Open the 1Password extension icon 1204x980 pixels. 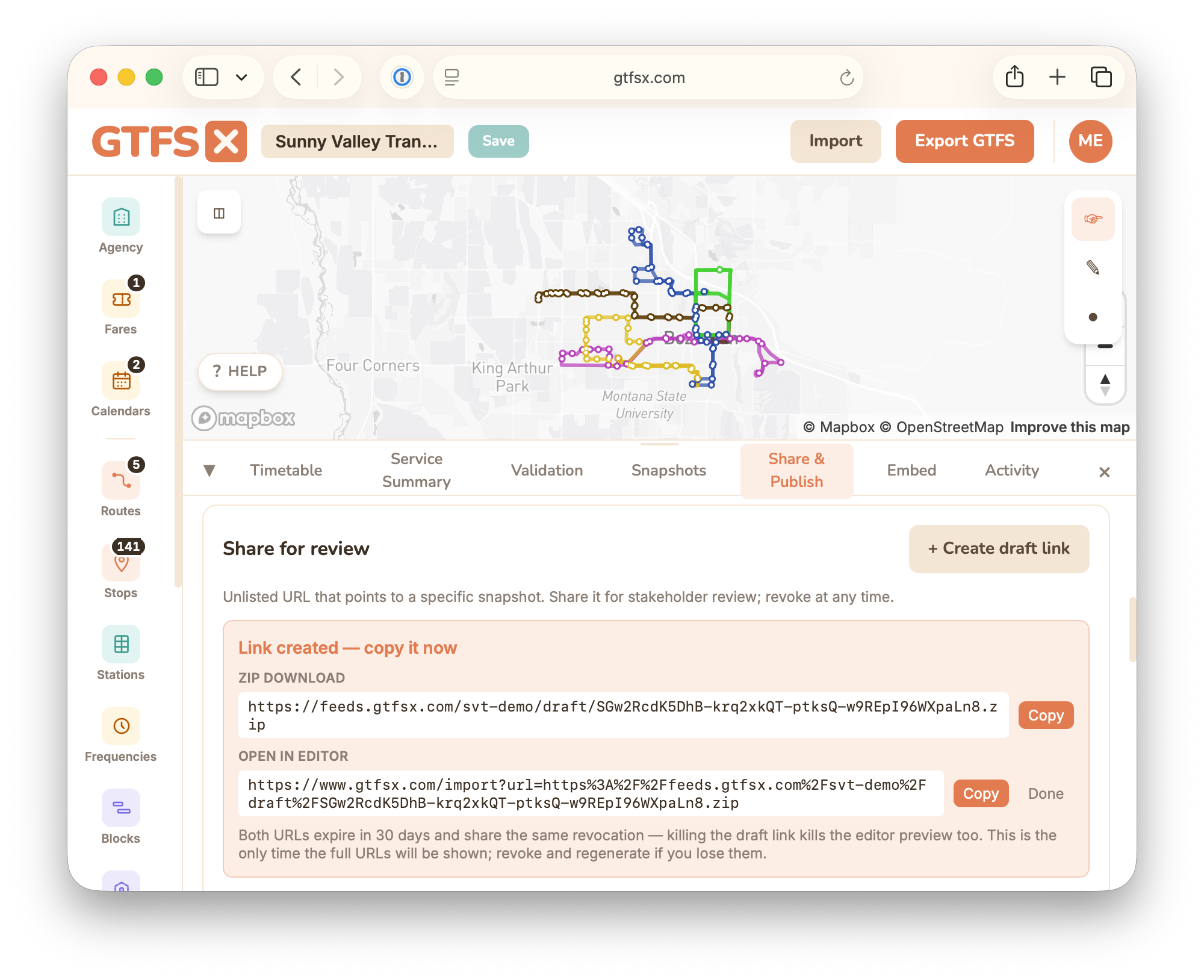[402, 77]
